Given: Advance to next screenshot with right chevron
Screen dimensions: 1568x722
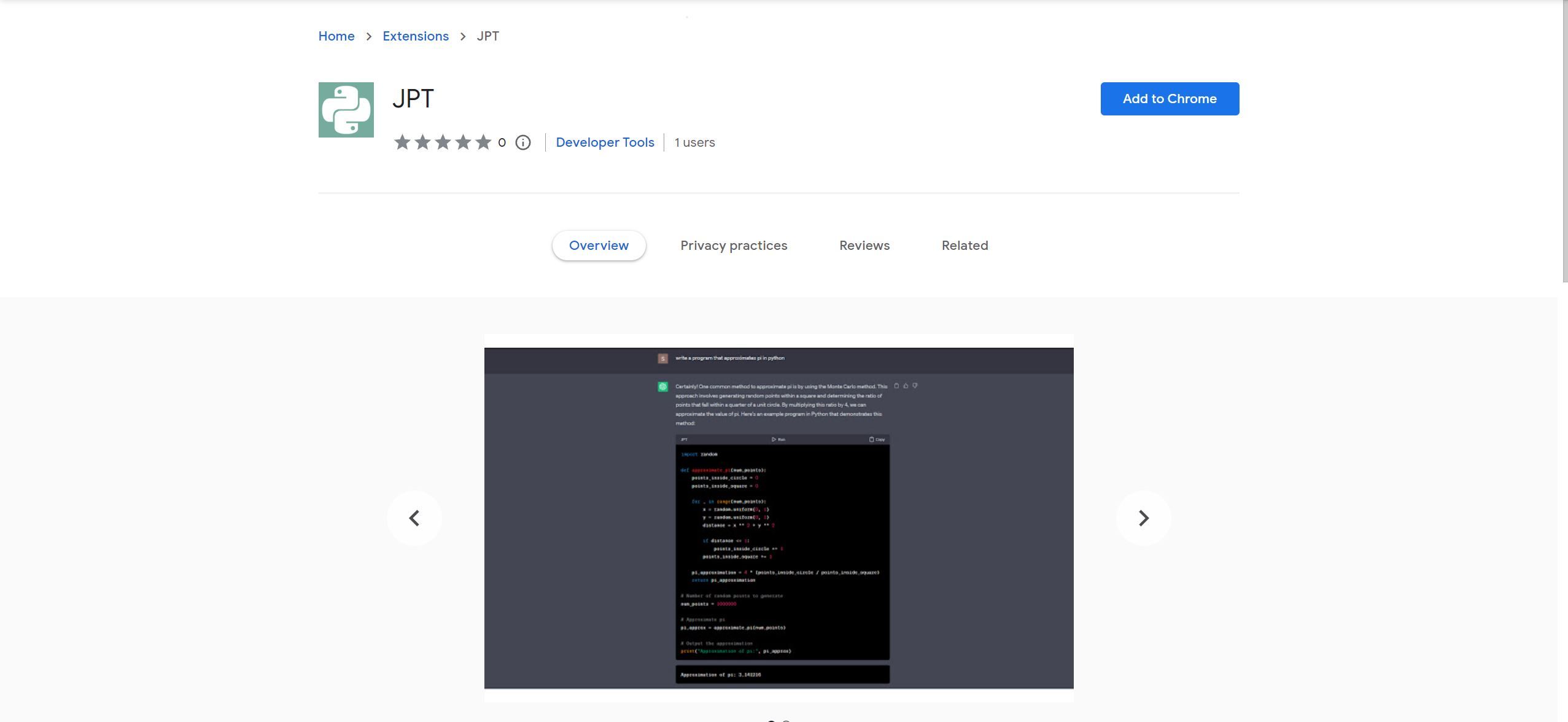Looking at the screenshot, I should click(1143, 518).
